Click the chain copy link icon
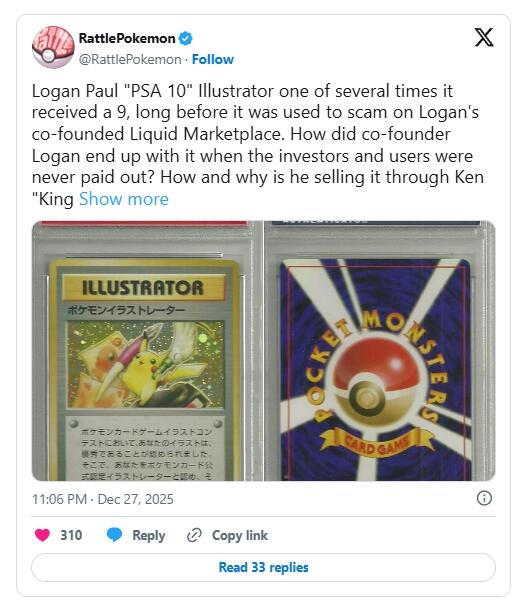The image size is (521, 609). point(194,535)
